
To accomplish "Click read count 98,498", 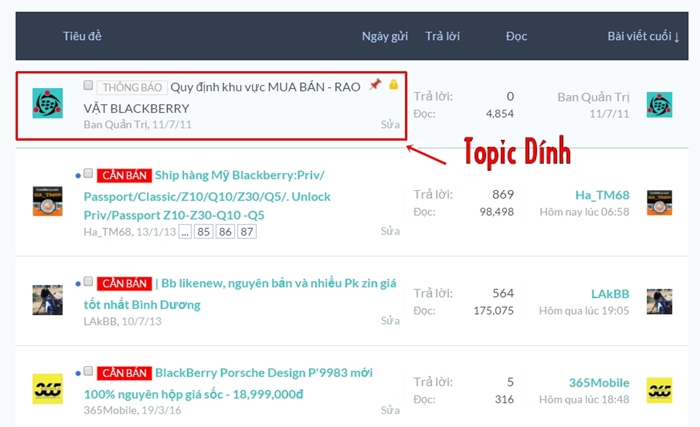I will (x=497, y=212).
